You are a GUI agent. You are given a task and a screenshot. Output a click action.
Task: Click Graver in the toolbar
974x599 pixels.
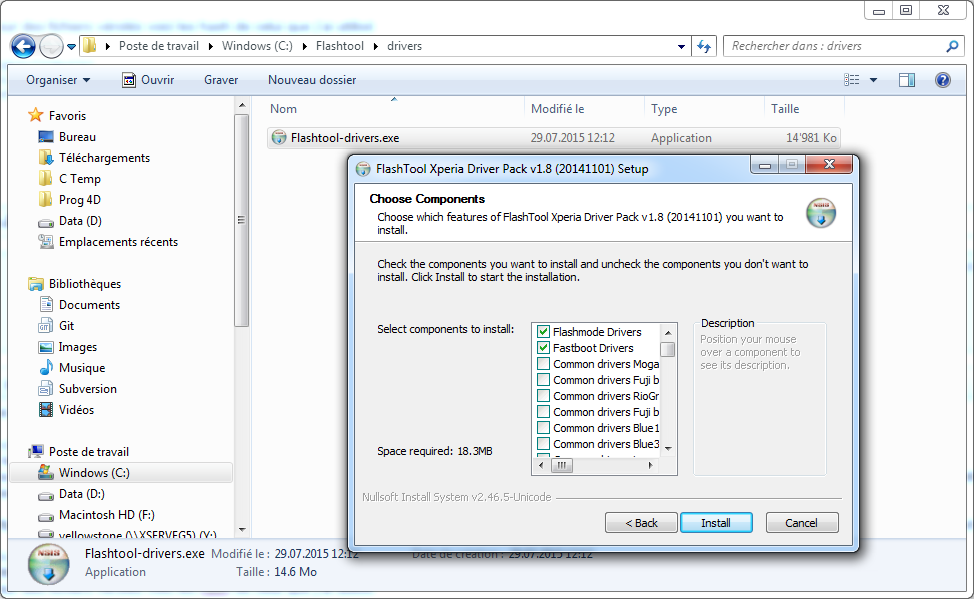pyautogui.click(x=221, y=80)
